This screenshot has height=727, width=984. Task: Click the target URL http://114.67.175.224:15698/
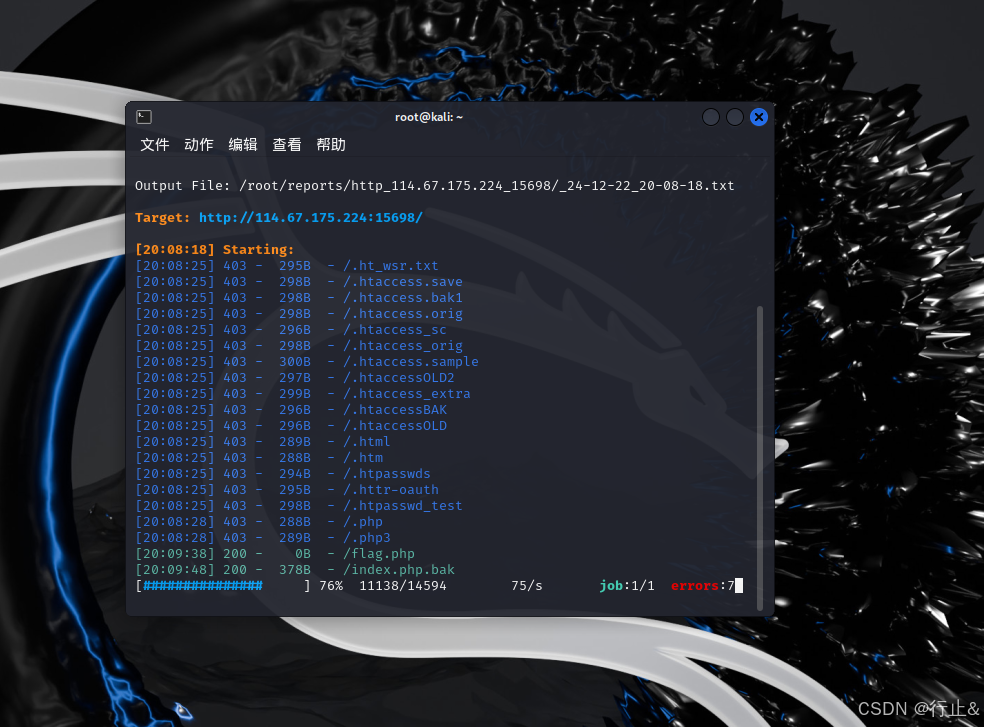pyautogui.click(x=311, y=217)
